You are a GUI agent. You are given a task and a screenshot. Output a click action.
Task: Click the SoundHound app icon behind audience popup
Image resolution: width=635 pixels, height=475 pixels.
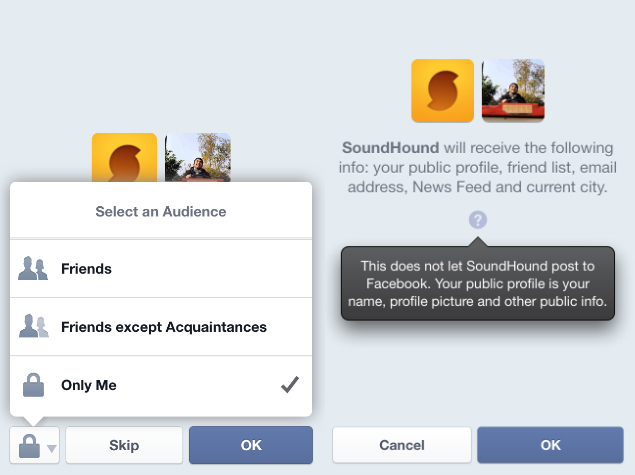124,158
